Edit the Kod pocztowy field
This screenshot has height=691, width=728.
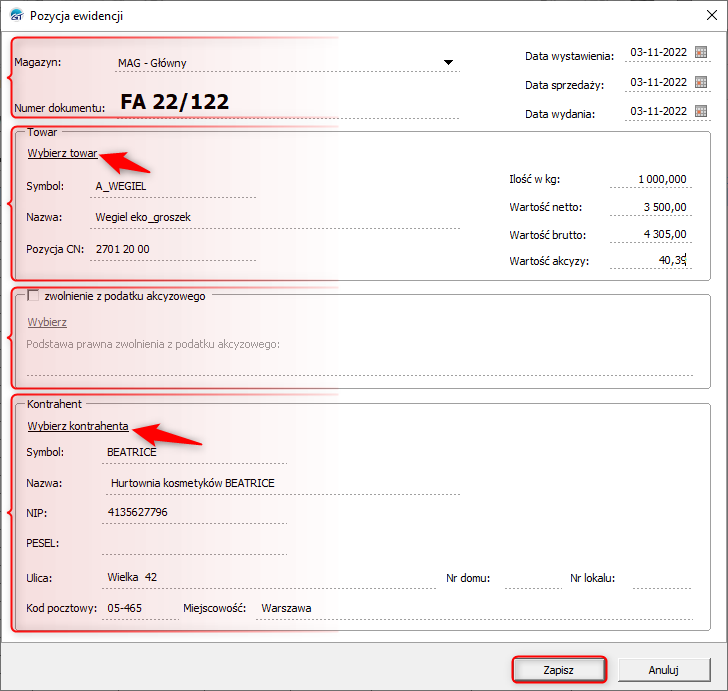click(x=140, y=609)
